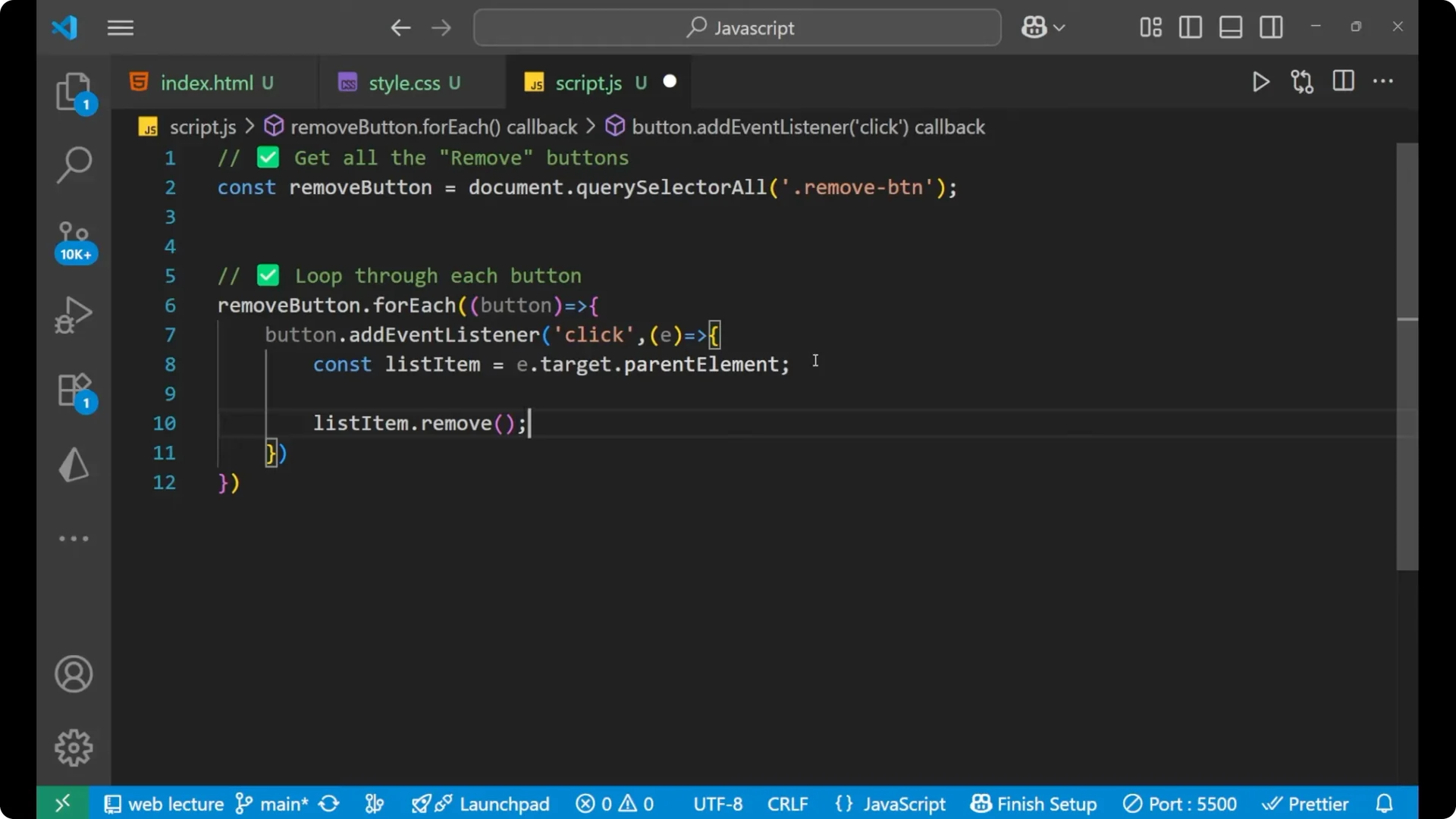Open the Extensions view icon
The image size is (1456, 819).
74,390
